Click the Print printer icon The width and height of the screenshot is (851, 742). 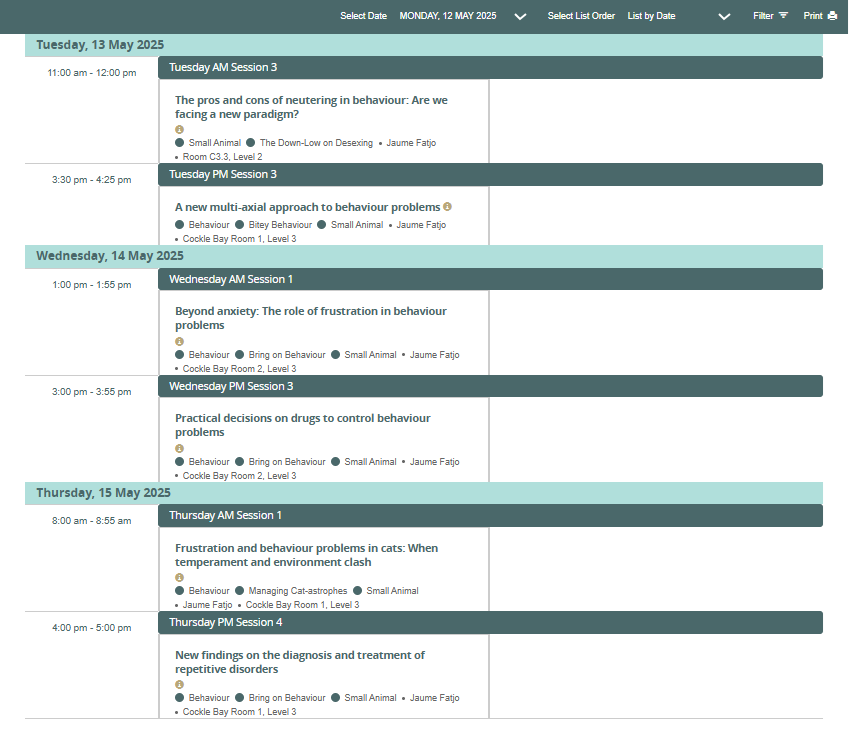tap(832, 16)
